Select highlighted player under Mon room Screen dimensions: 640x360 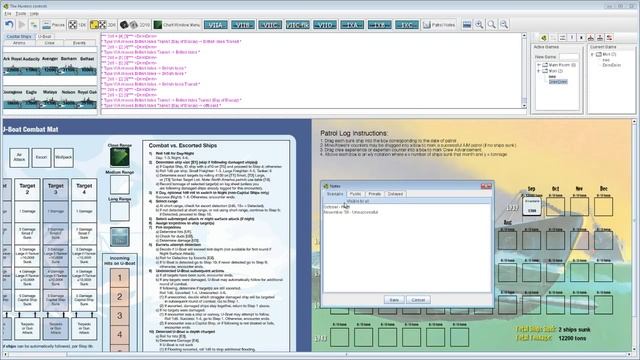point(558,82)
